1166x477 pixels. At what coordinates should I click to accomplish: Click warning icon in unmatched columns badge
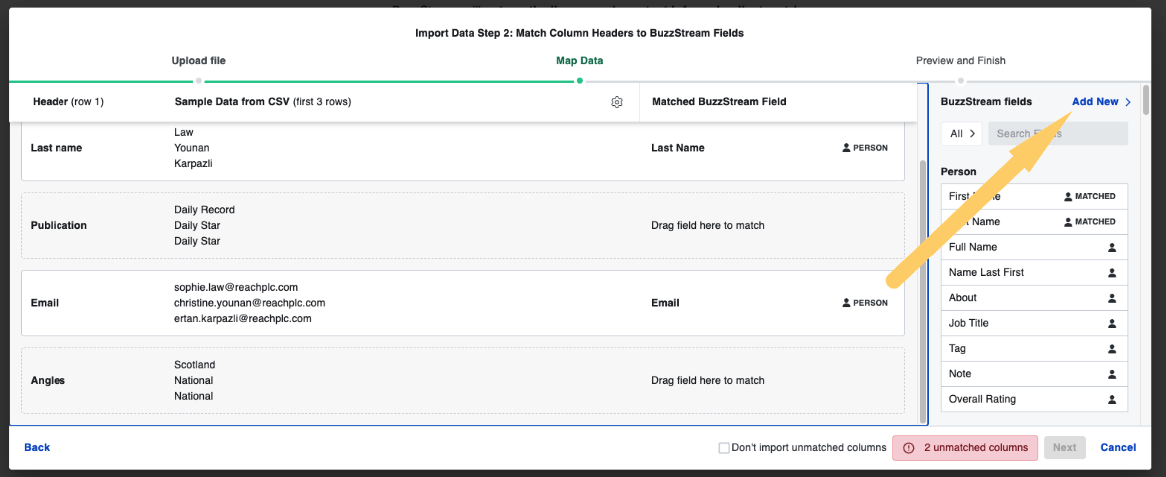(908, 448)
